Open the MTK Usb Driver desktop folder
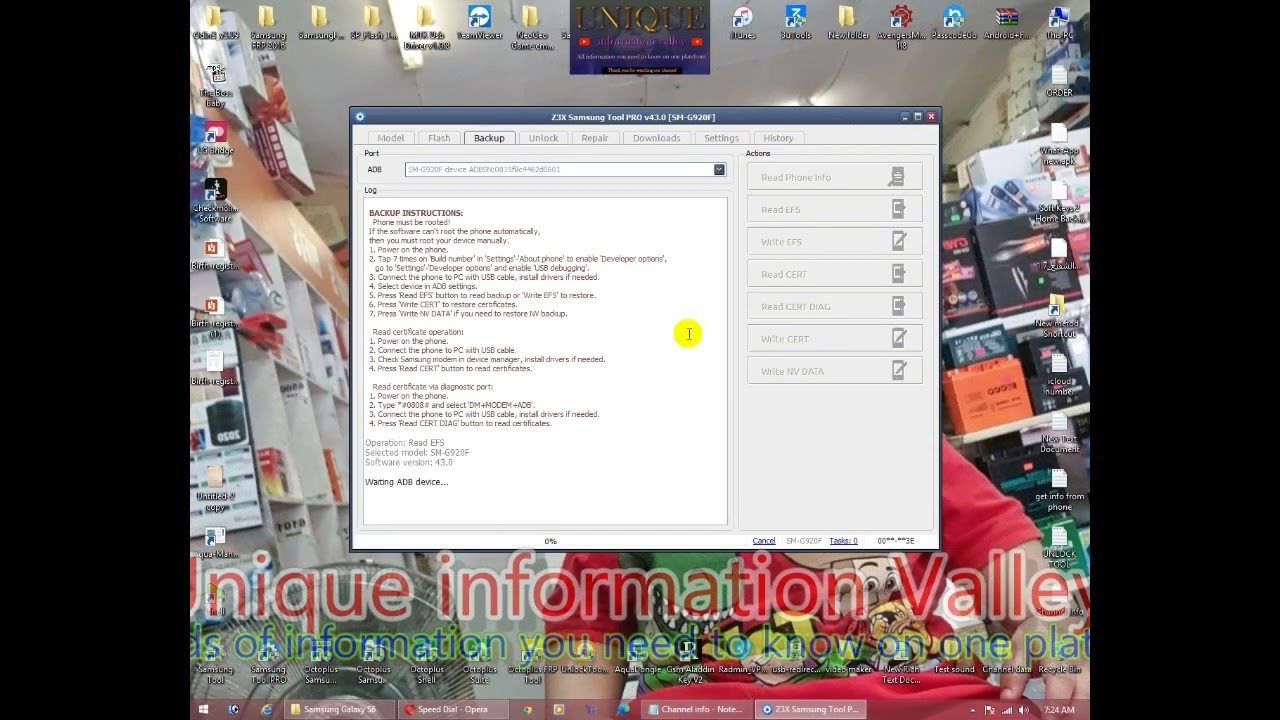Screen dimensions: 1280x720 pos(426,26)
